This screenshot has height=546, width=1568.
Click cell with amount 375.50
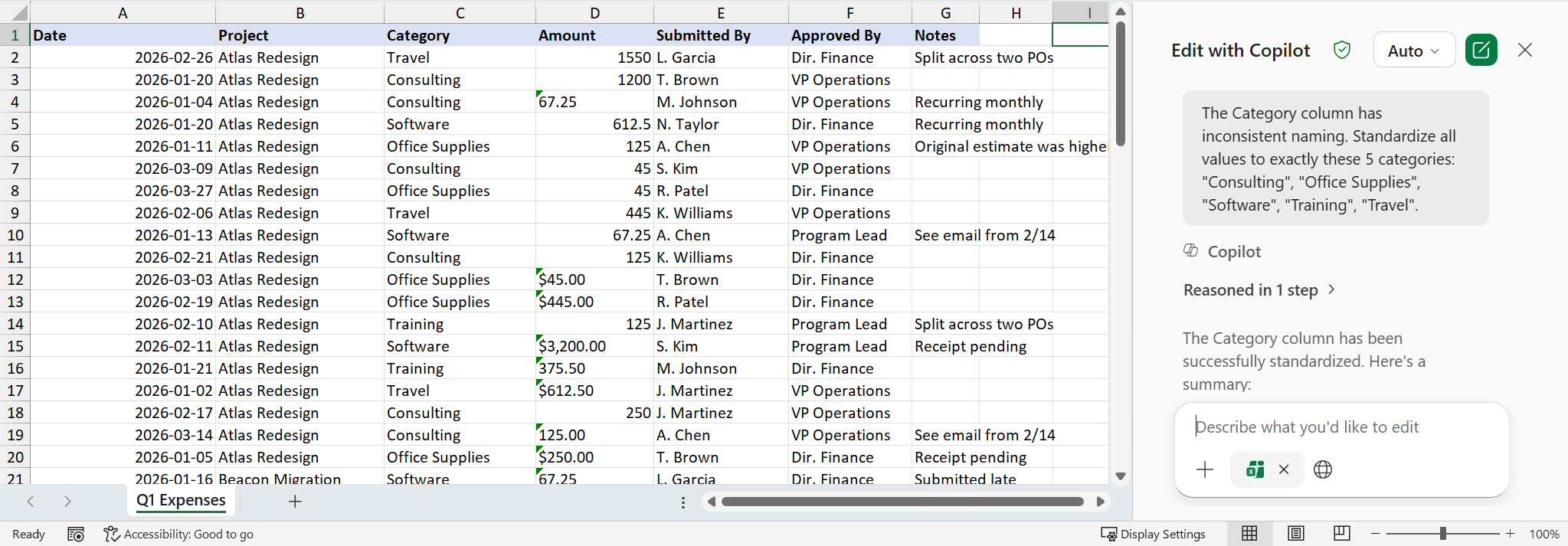(594, 368)
